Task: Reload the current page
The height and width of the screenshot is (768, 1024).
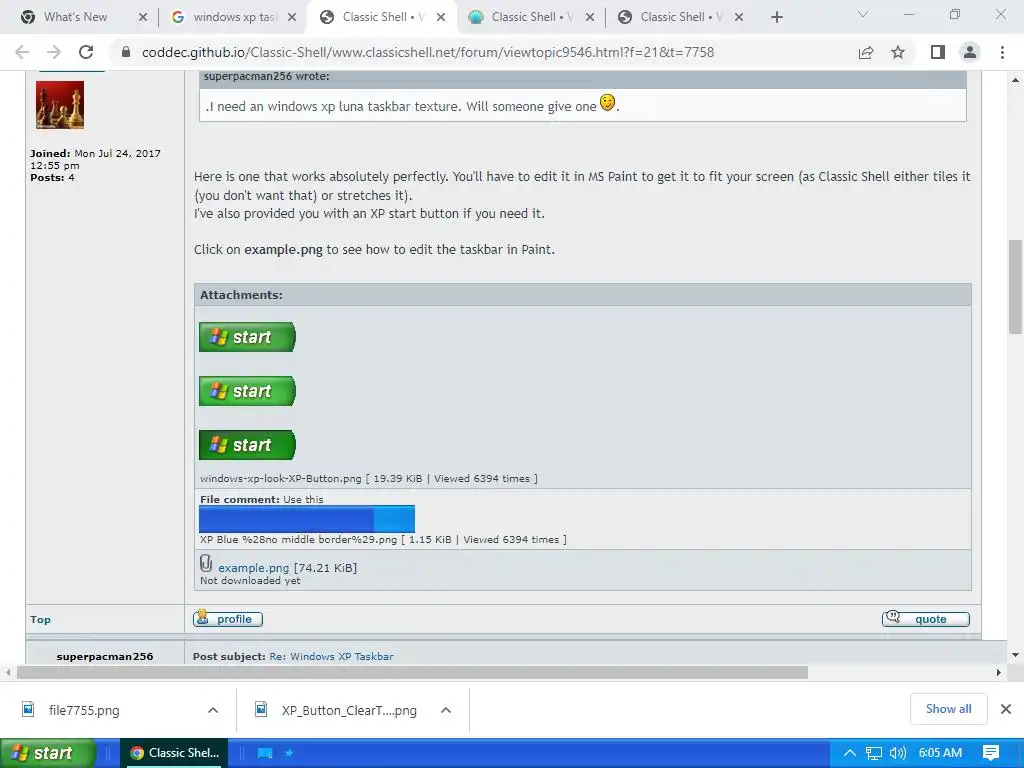Action: [x=86, y=52]
